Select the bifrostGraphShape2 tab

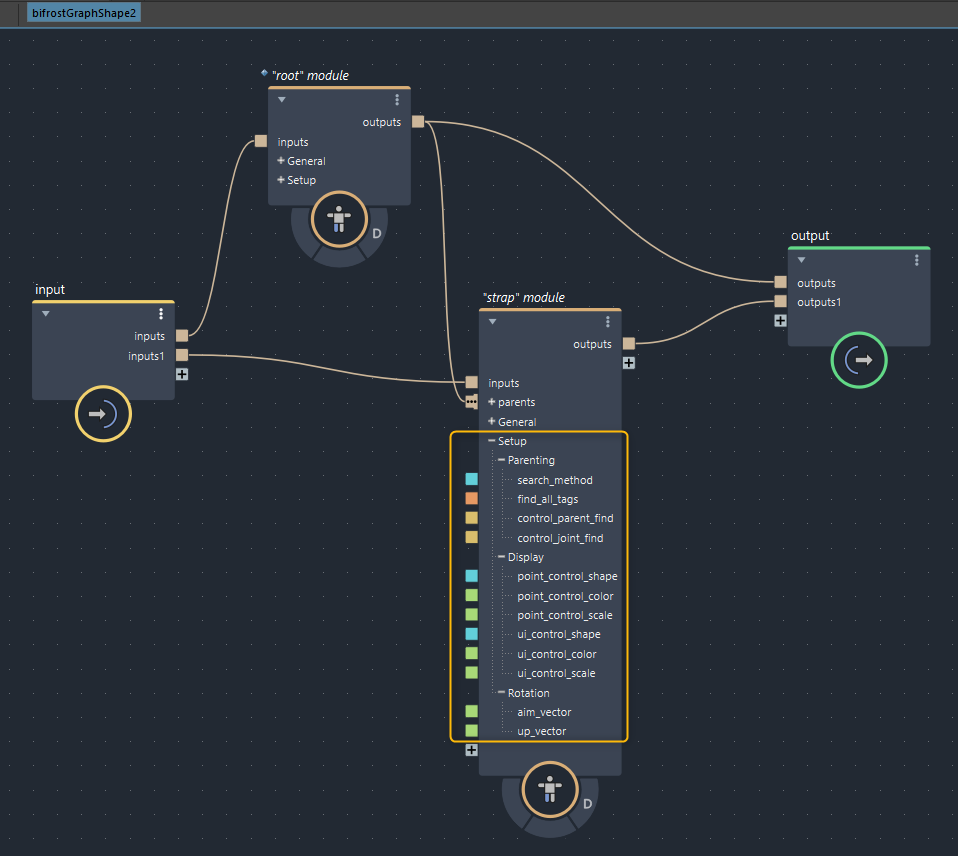pos(84,14)
